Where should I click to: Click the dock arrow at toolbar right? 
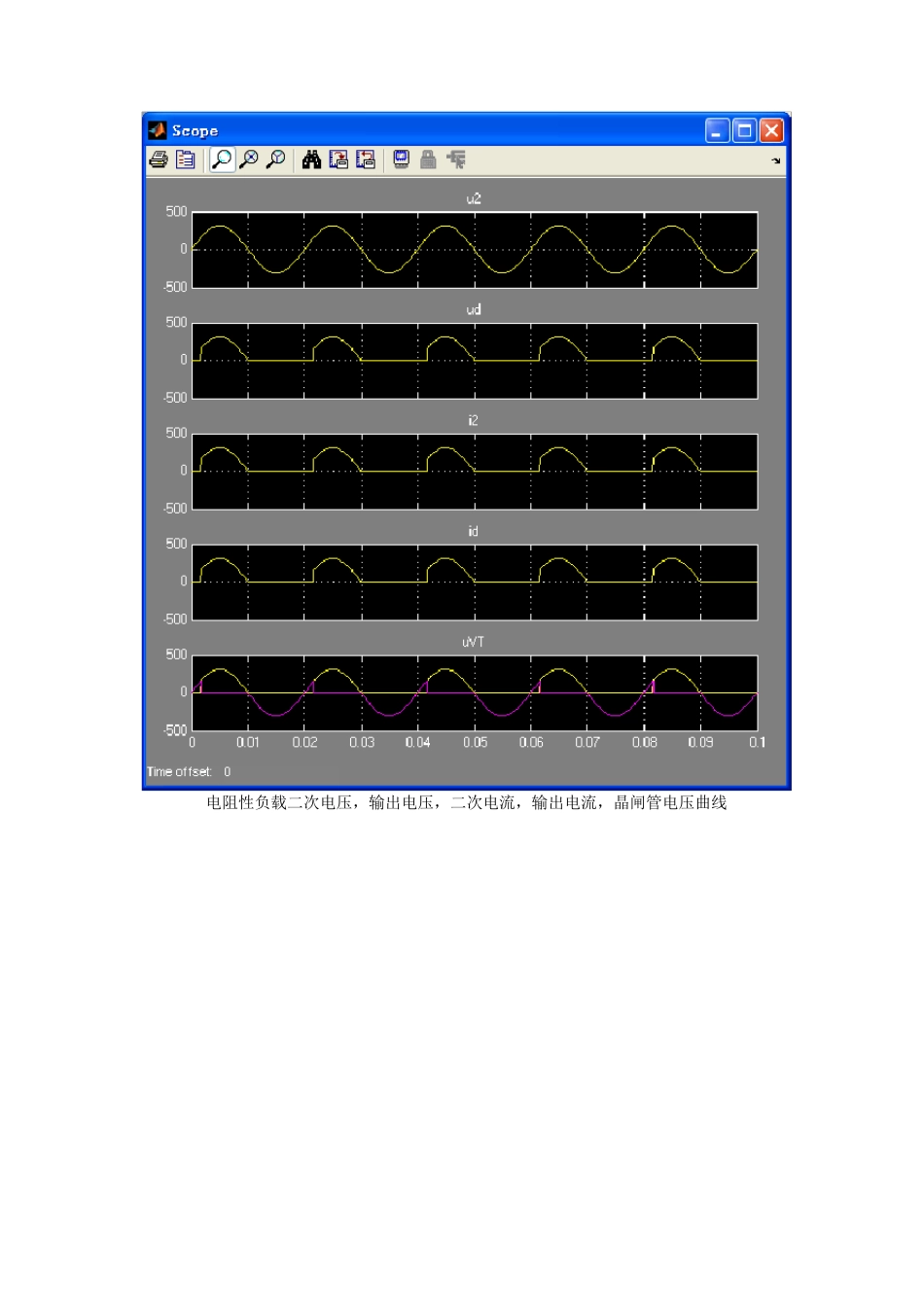tap(775, 160)
